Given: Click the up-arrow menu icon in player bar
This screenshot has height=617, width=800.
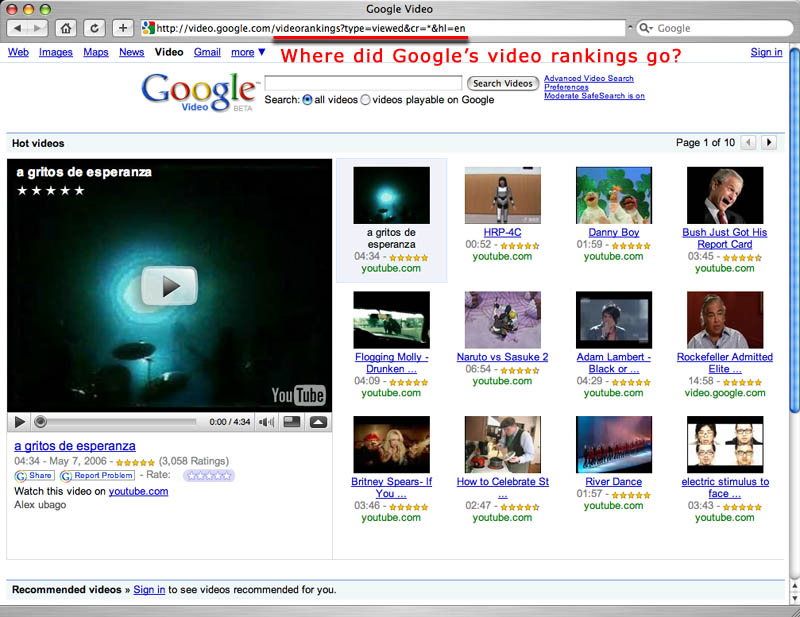Looking at the screenshot, I should tap(318, 422).
